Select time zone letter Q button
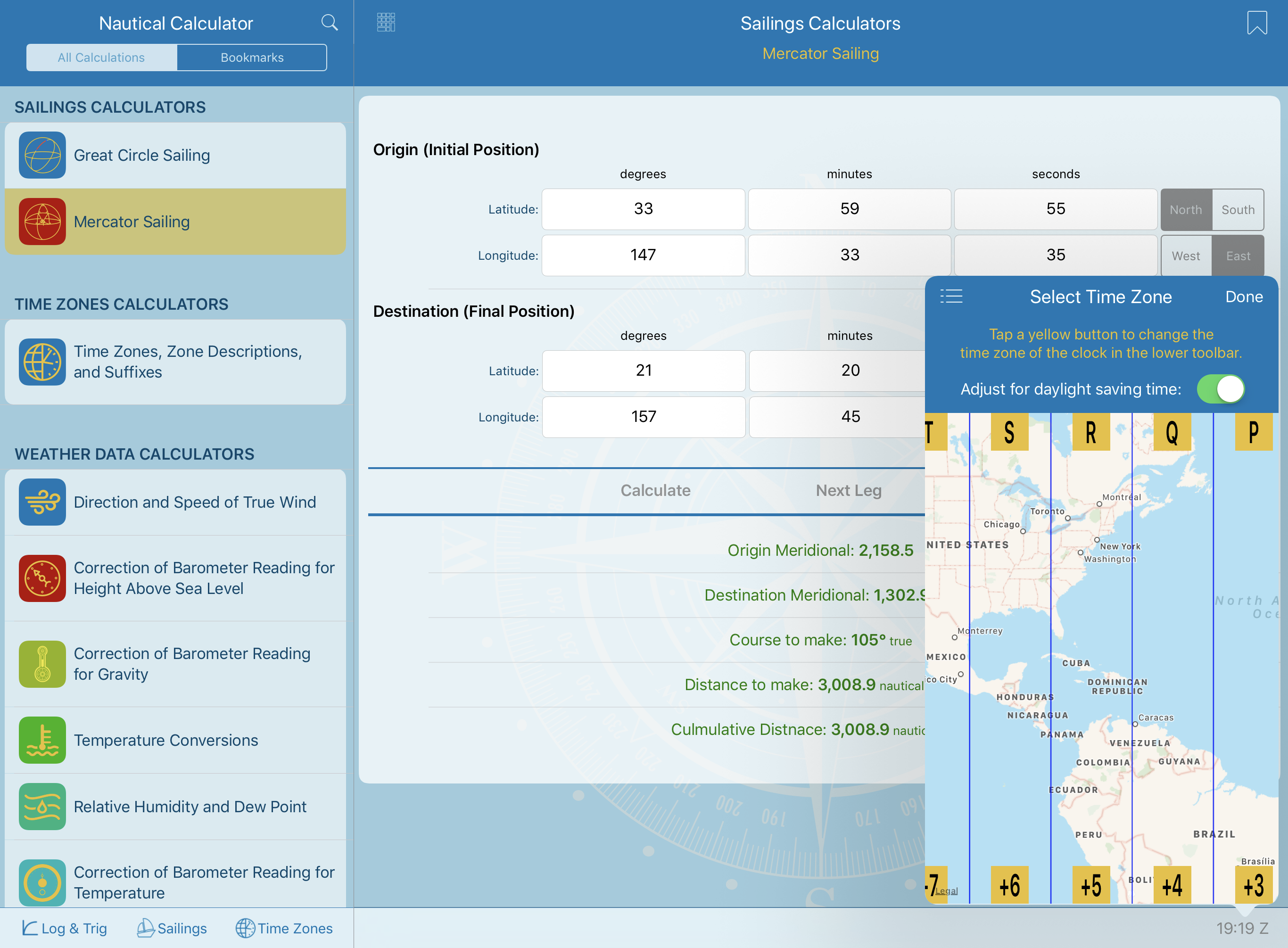 [x=1172, y=432]
